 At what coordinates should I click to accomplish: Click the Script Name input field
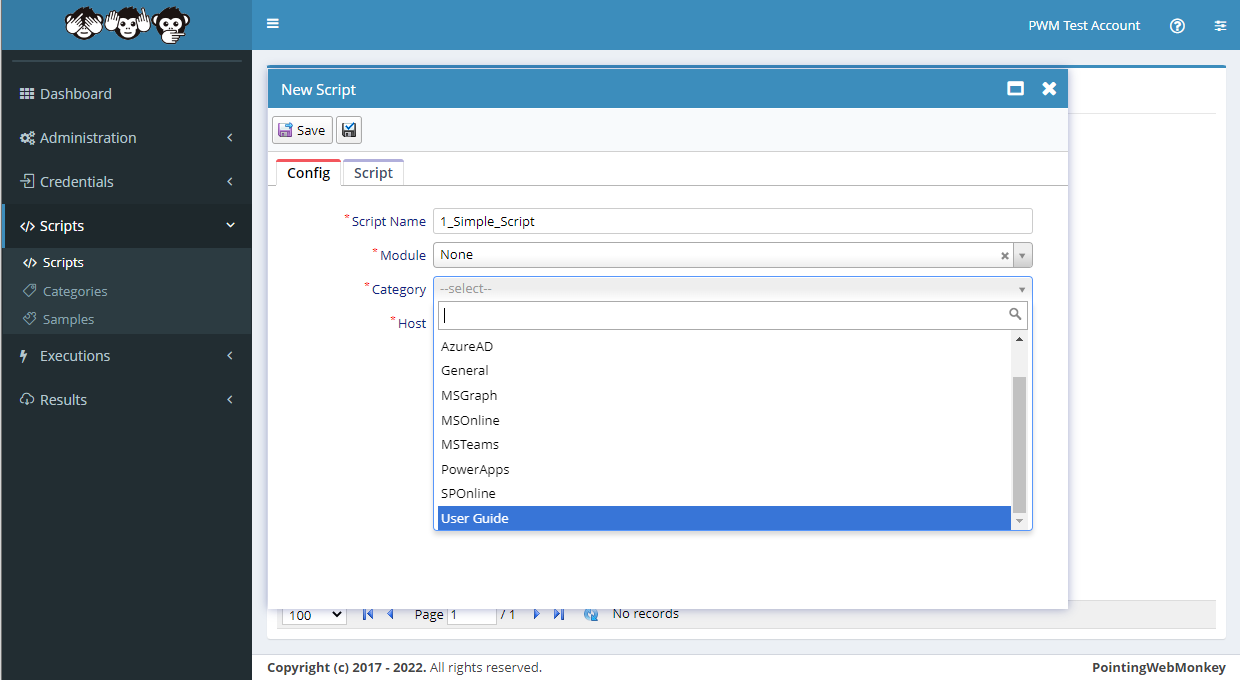coord(732,222)
